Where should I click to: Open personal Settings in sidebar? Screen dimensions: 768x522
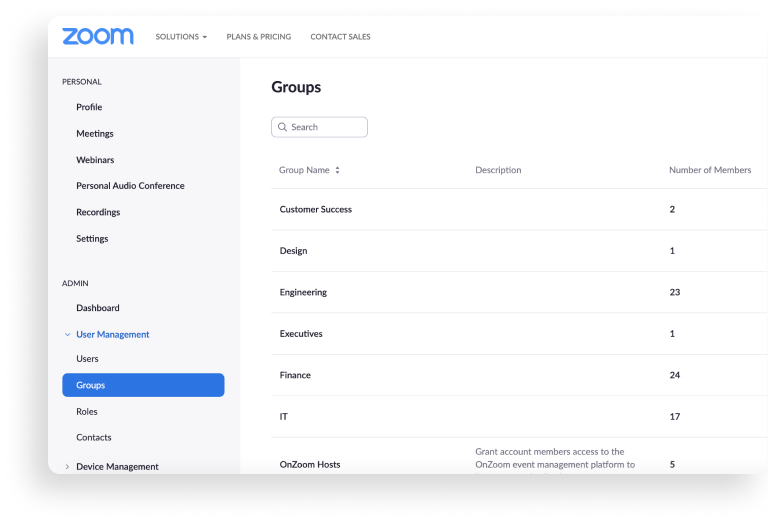[92, 238]
